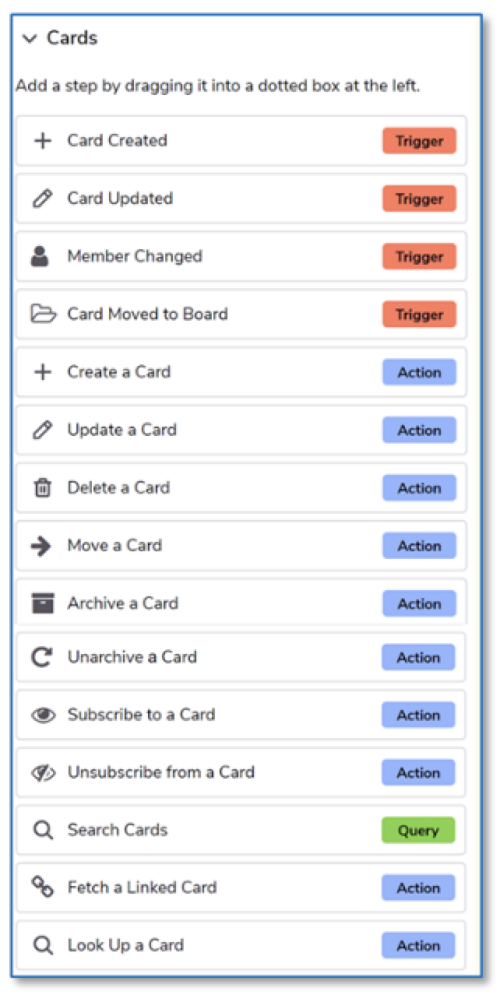Click the blue Action badge on Look Up a Card
Screen dimensions: 500x995
418,946
